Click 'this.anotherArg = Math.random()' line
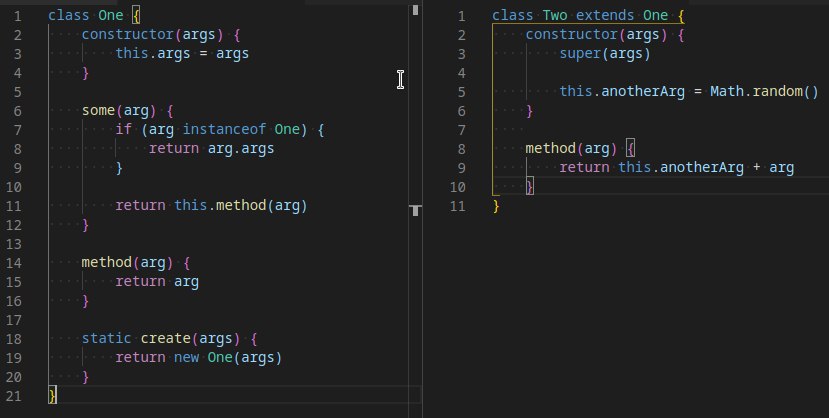 pos(689,92)
